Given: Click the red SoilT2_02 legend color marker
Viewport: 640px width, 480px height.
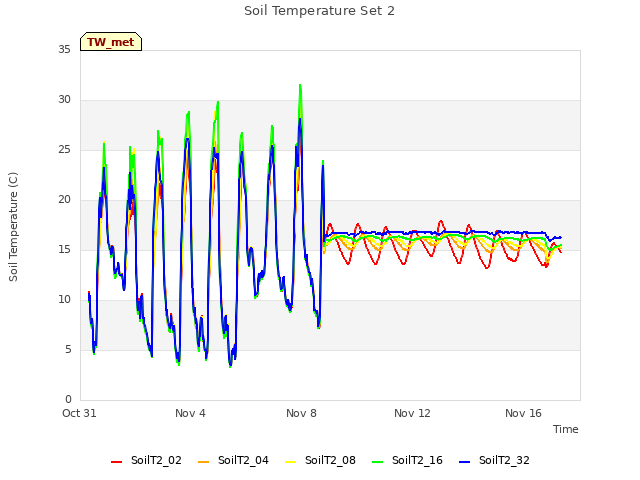Looking at the screenshot, I should 116,462.
